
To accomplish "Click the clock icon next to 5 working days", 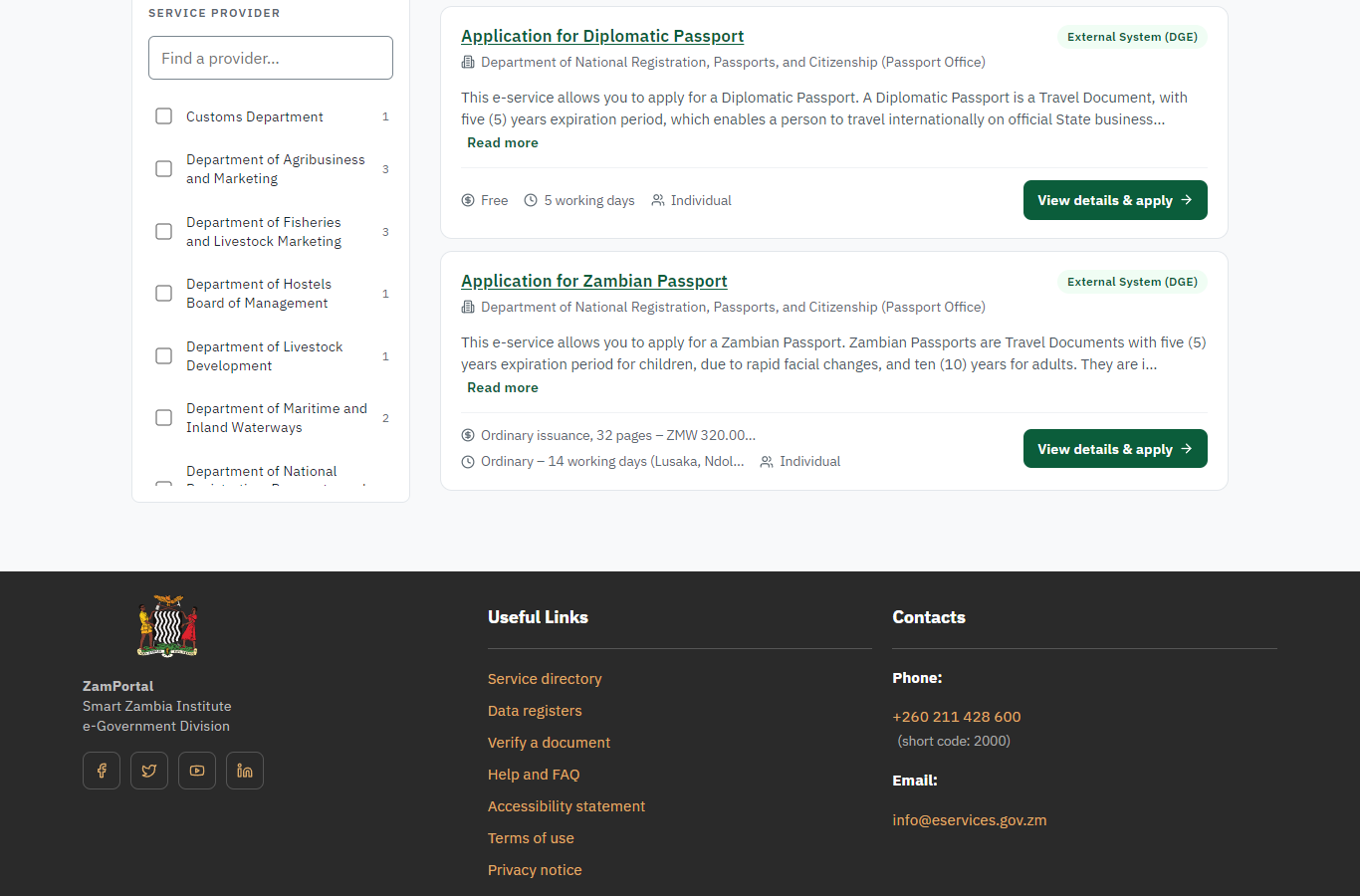I will (x=531, y=200).
